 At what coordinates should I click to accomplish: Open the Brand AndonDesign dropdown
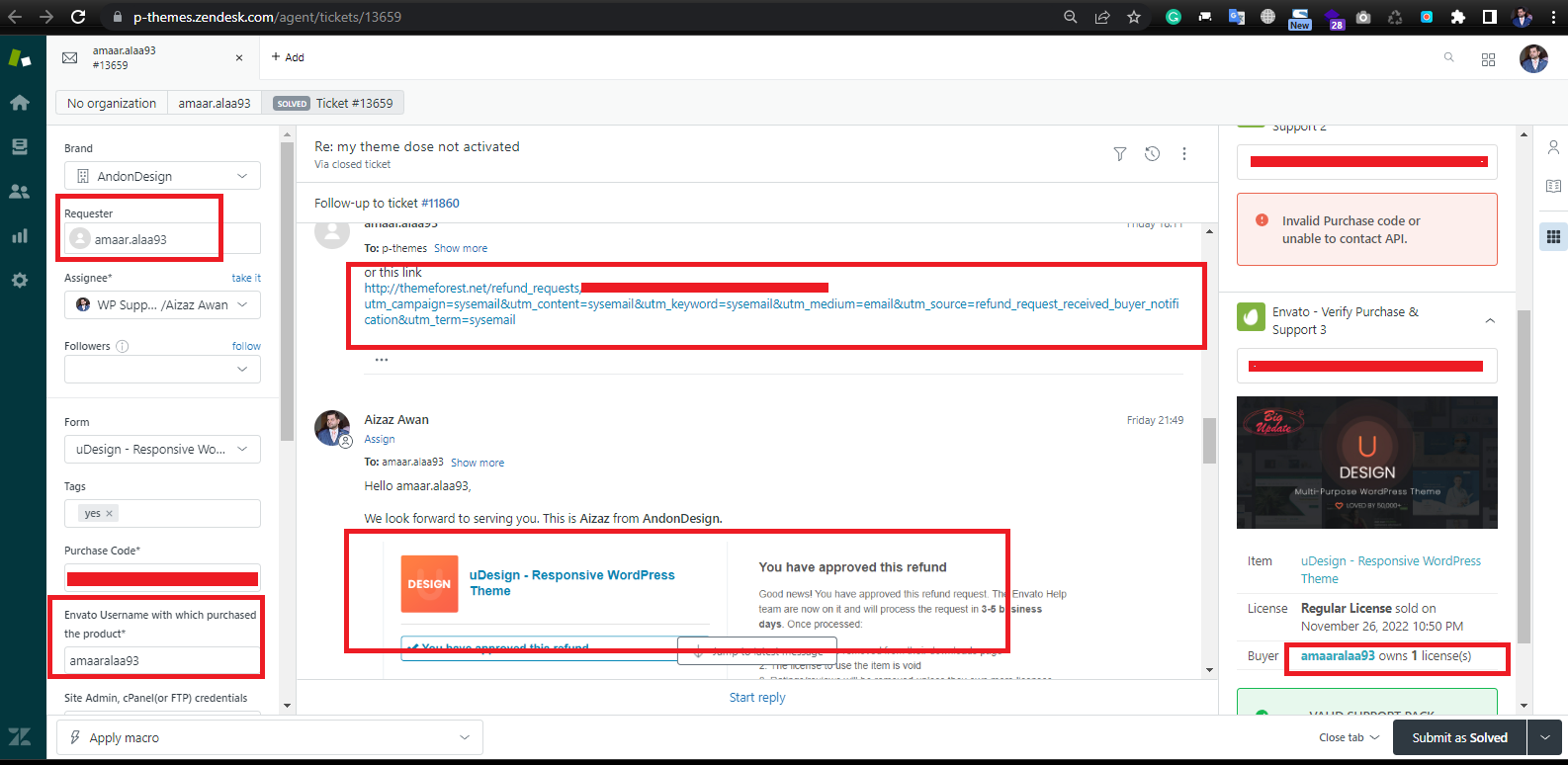click(162, 176)
